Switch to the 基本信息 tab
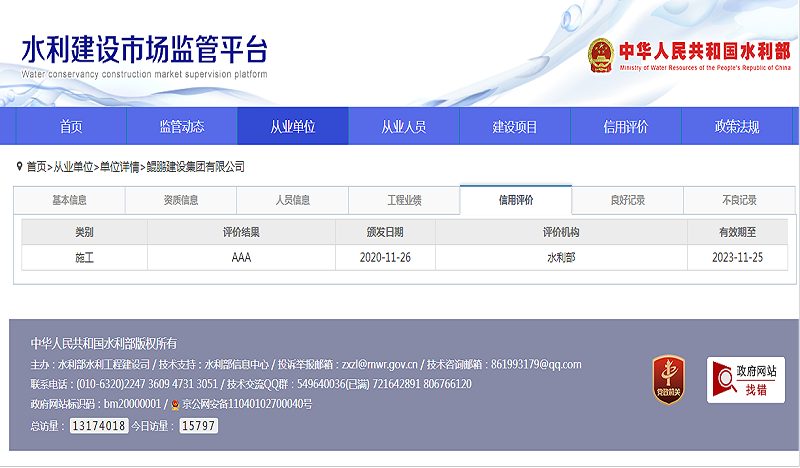Screen dimensions: 800x468 [69, 200]
